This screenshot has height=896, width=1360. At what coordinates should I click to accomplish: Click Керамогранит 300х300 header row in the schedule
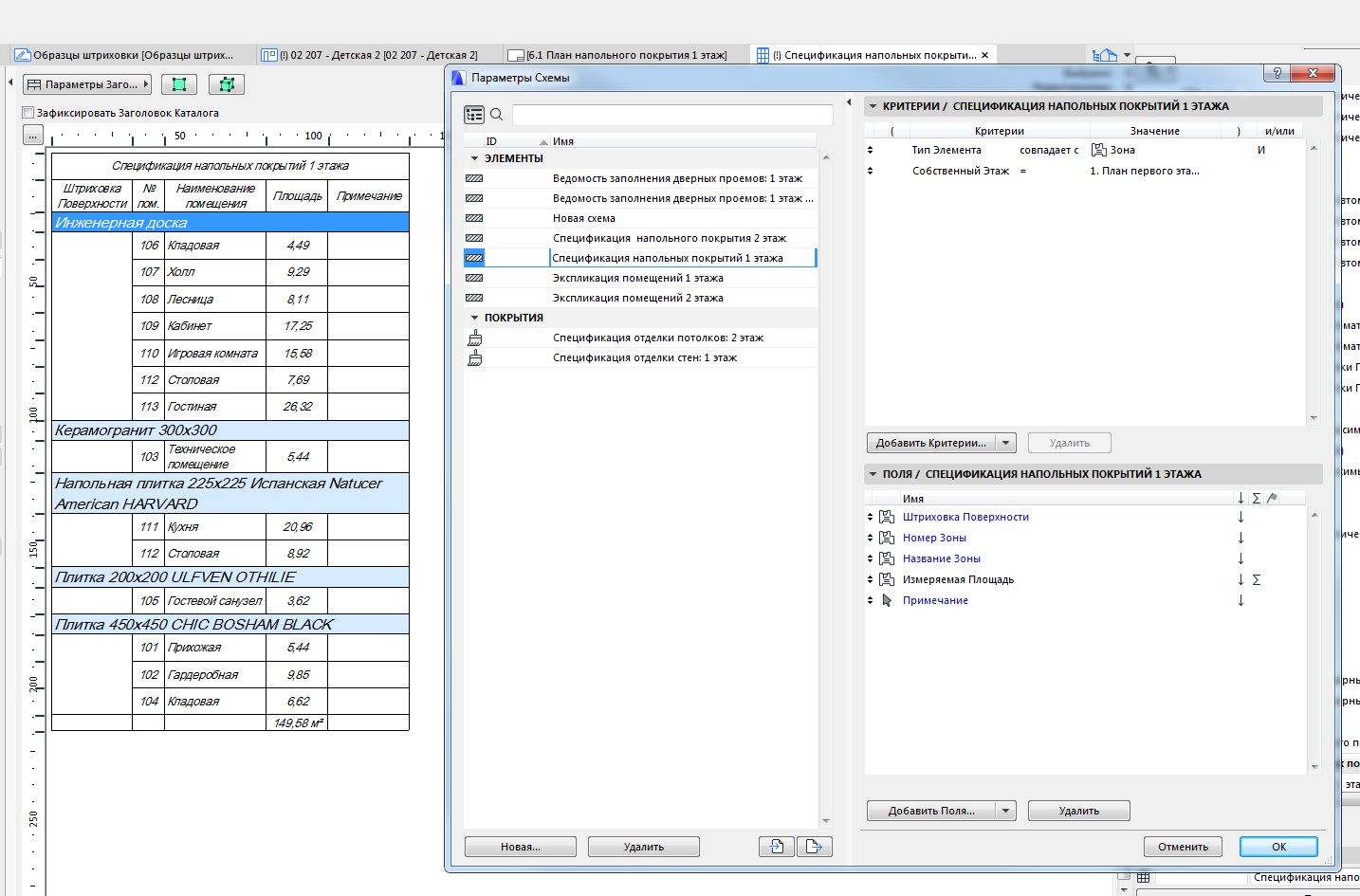[230, 430]
